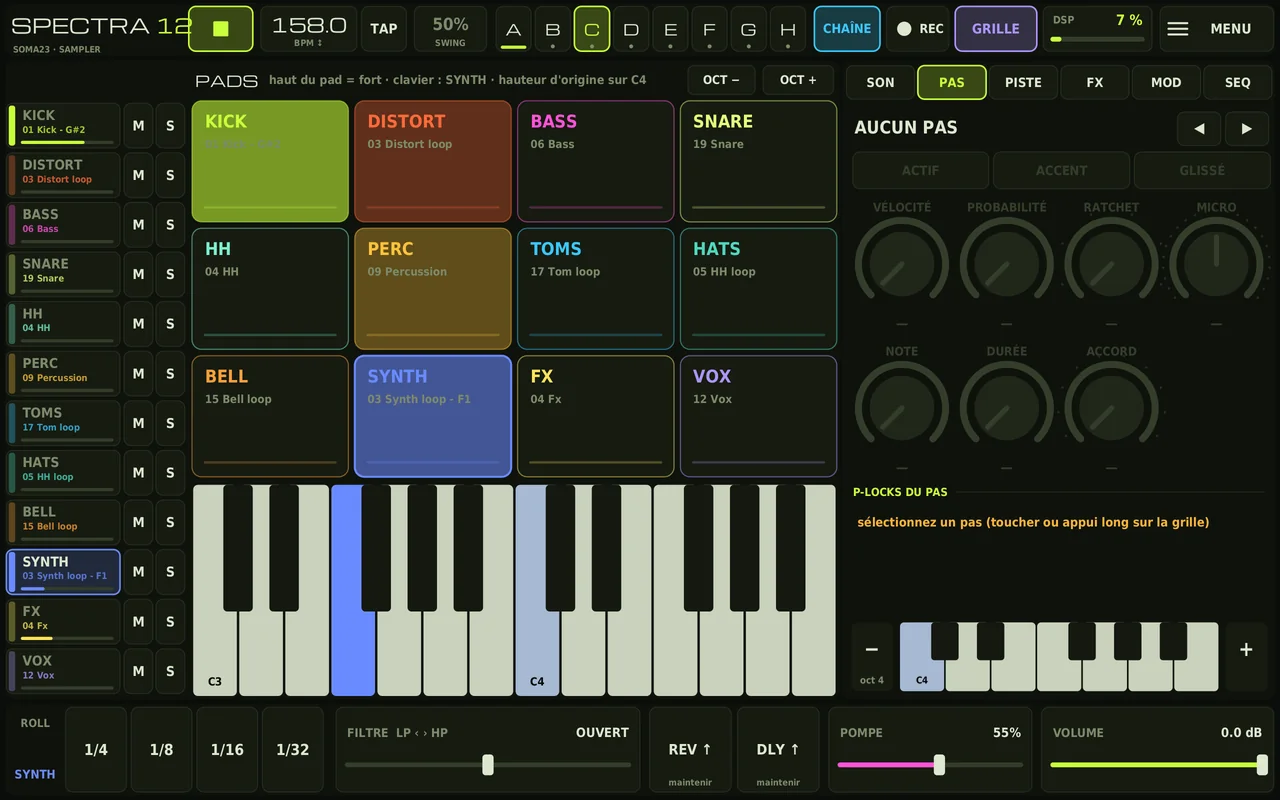This screenshot has height=800, width=1280.
Task: Click the VOLUME slider handle
Action: click(x=1262, y=765)
